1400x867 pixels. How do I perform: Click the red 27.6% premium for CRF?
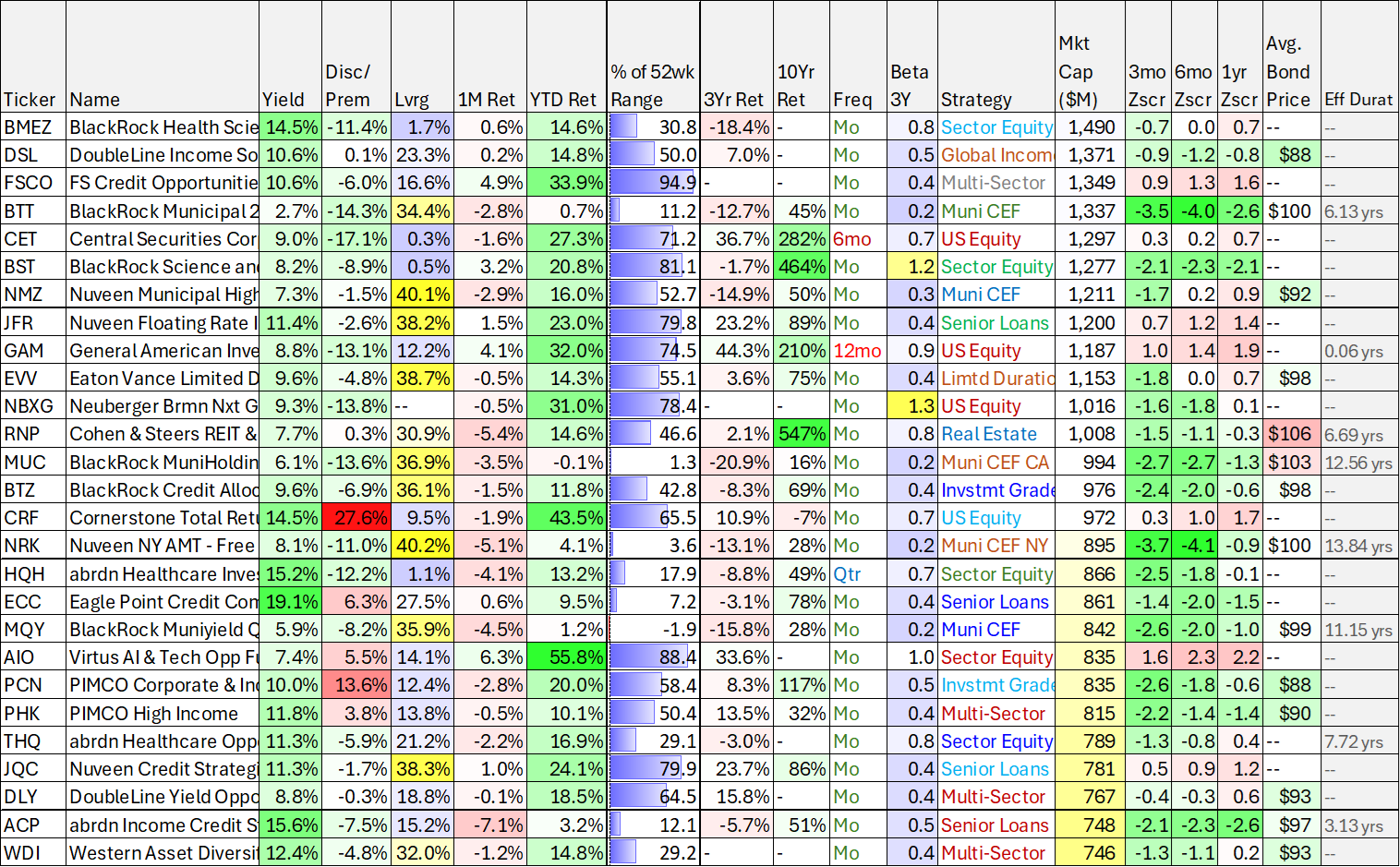pos(356,518)
